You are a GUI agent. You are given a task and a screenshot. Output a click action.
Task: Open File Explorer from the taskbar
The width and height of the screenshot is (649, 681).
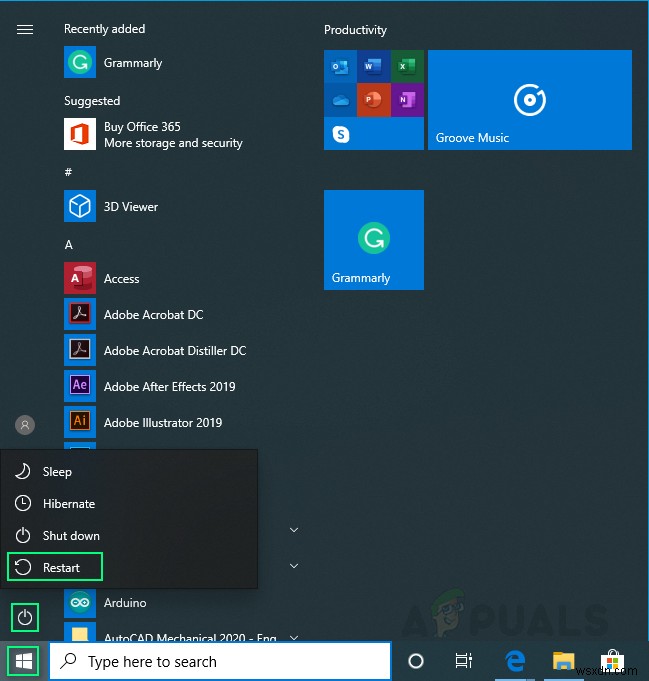(563, 661)
